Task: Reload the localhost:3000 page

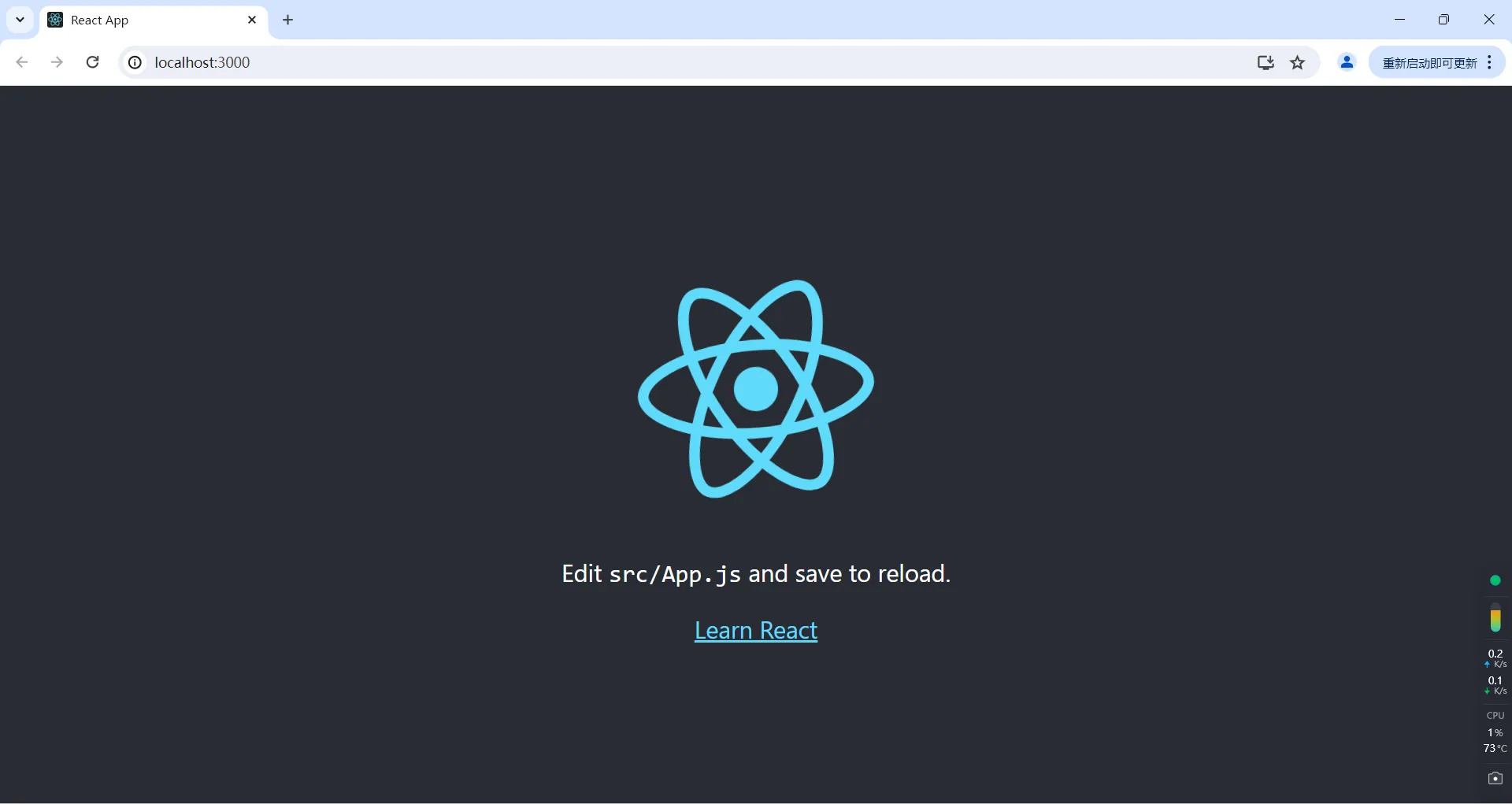Action: pos(92,62)
